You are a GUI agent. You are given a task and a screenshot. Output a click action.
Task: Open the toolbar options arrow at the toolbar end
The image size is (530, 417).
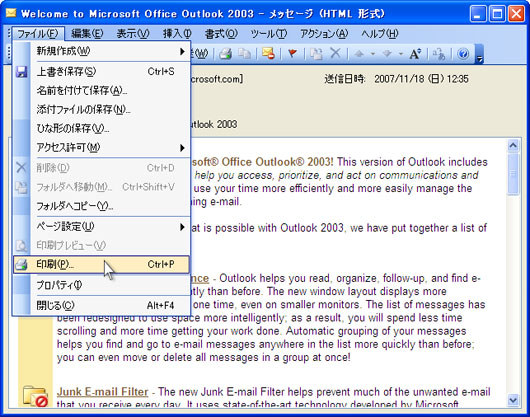click(x=479, y=55)
